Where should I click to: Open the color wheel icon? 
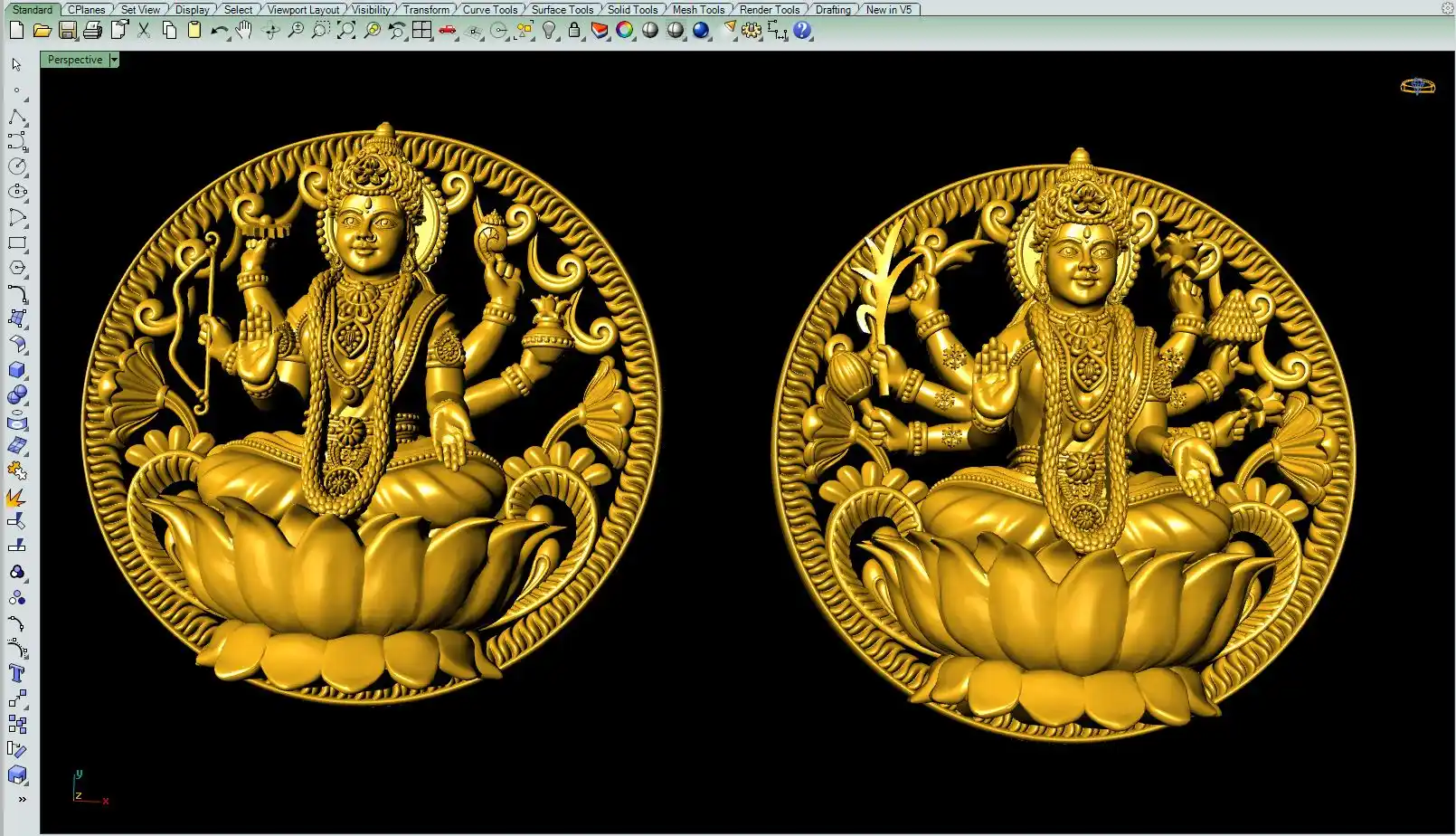(x=625, y=30)
